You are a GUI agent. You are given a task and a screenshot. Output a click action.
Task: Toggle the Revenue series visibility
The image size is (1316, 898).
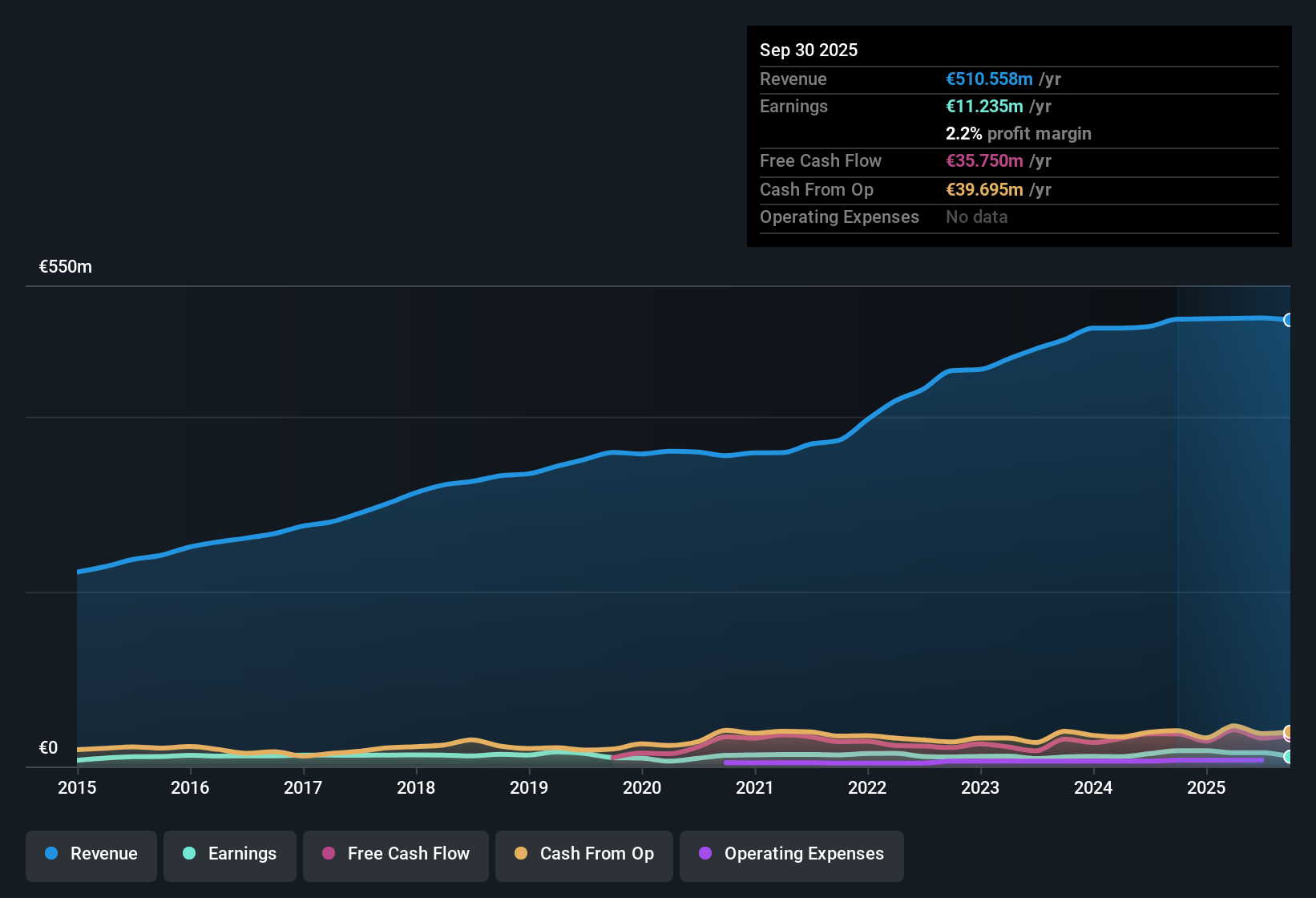[91, 854]
